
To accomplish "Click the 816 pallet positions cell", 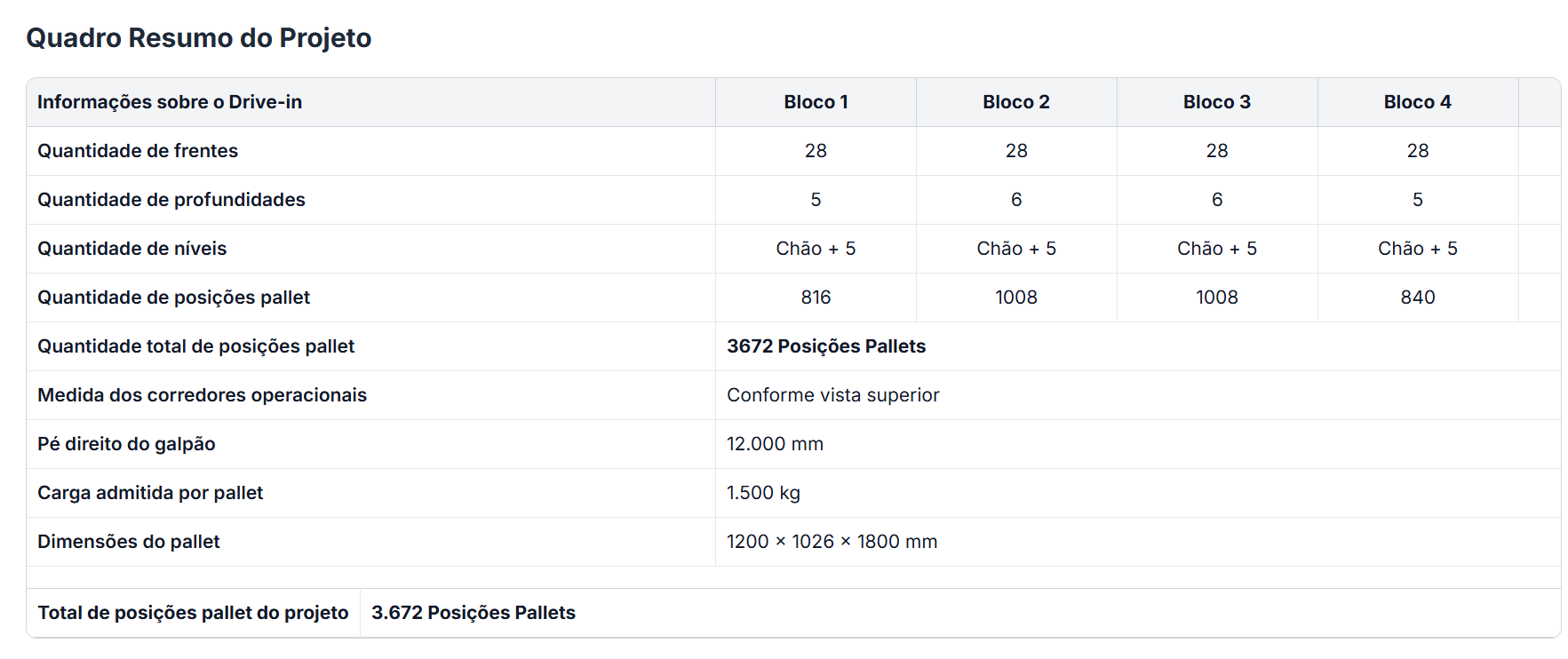I will coord(816,298).
